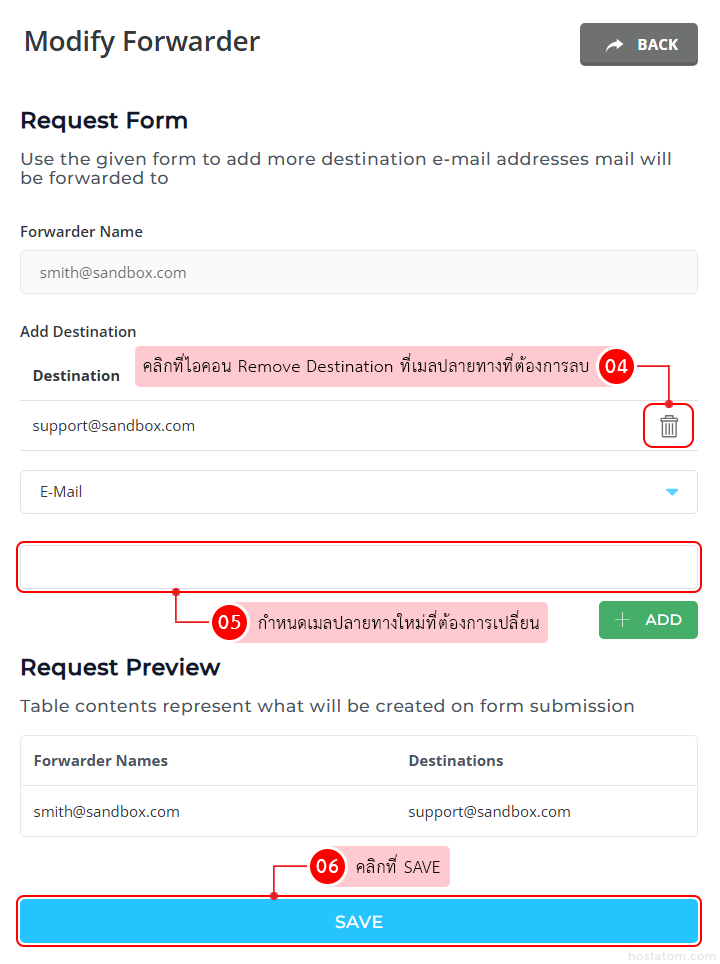Click the arrow icon on BACK button
This screenshot has width=720, height=964.
pyautogui.click(x=615, y=45)
